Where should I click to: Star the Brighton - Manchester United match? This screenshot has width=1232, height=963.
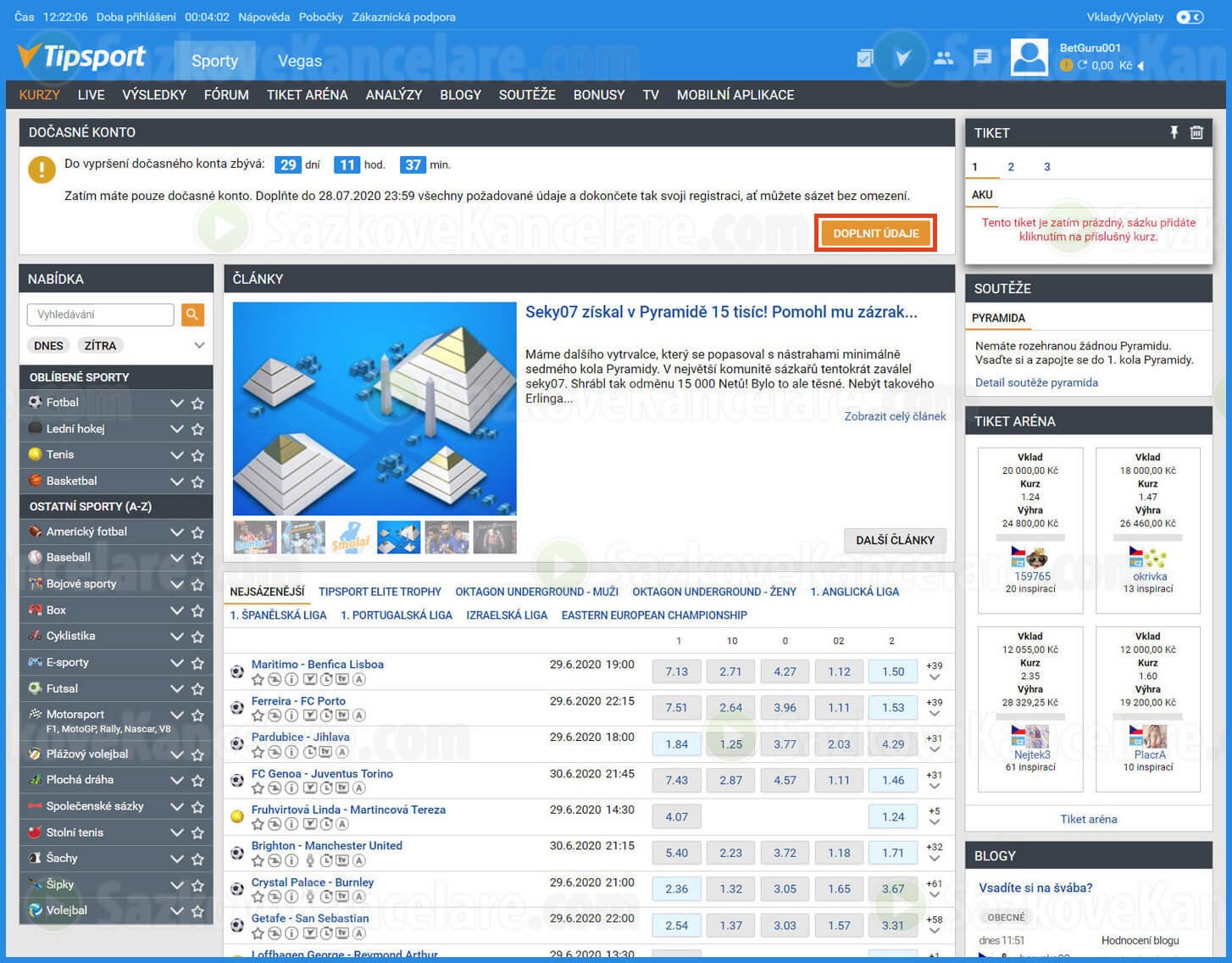click(258, 860)
